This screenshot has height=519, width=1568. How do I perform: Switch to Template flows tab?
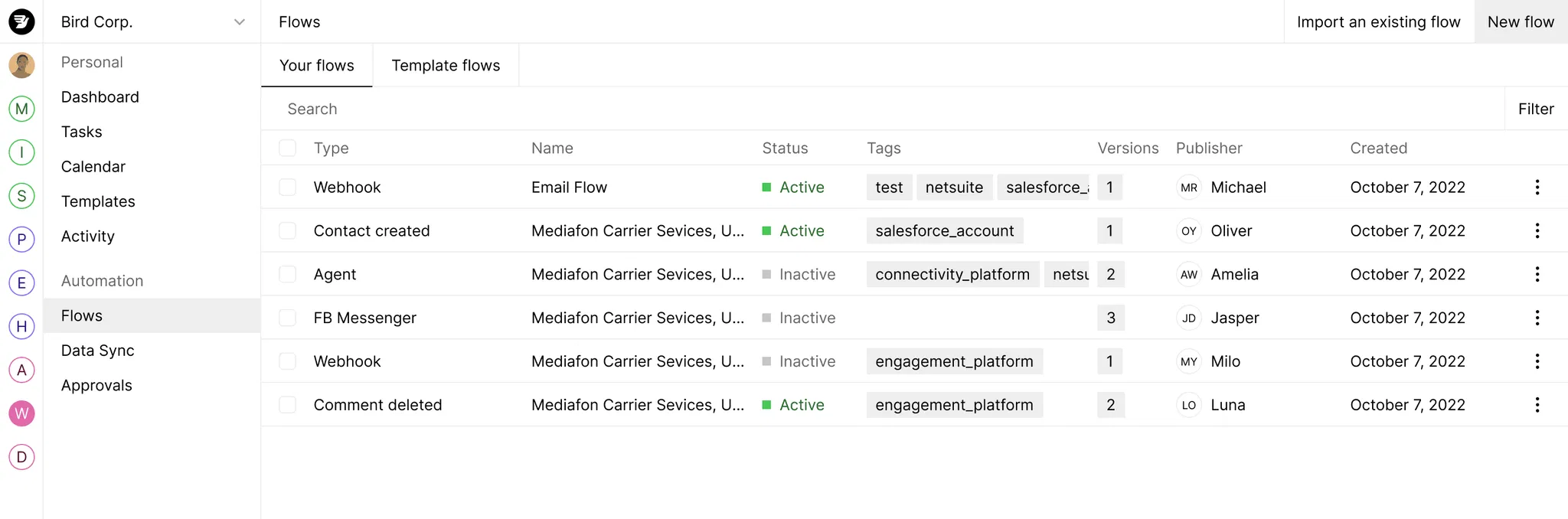click(446, 66)
